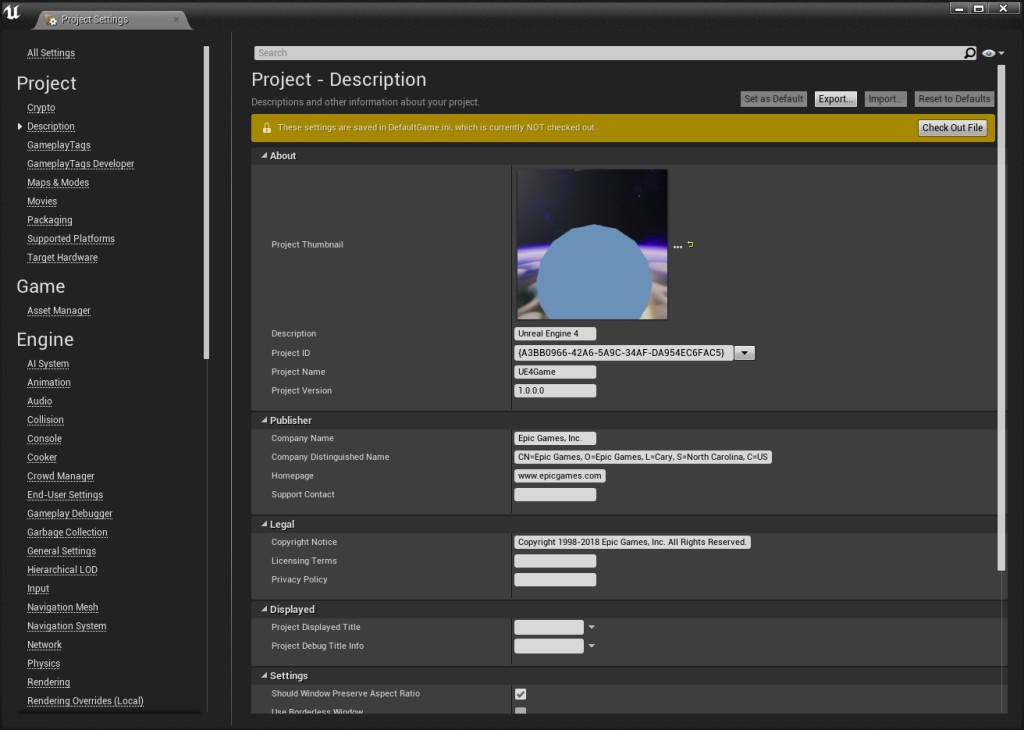Open GameplayTags settings

click(x=59, y=145)
